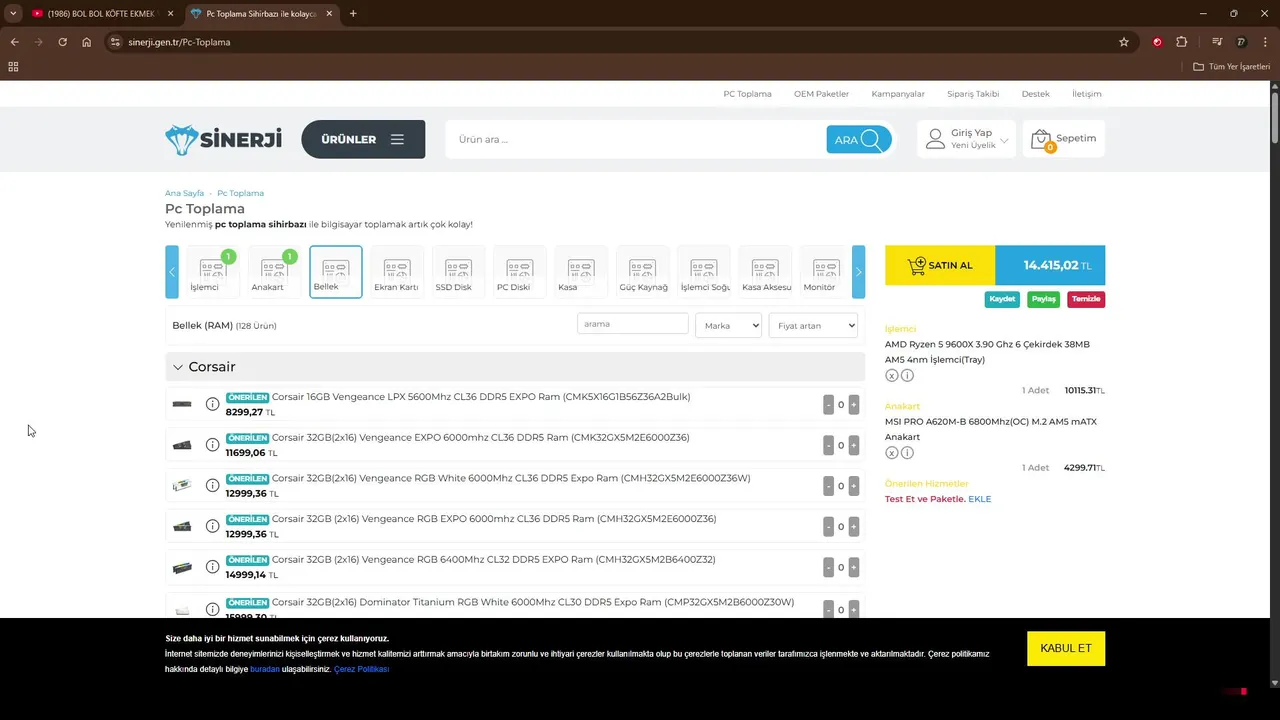Open the Chrome three-dot menu
The height and width of the screenshot is (720, 1280).
(1265, 42)
